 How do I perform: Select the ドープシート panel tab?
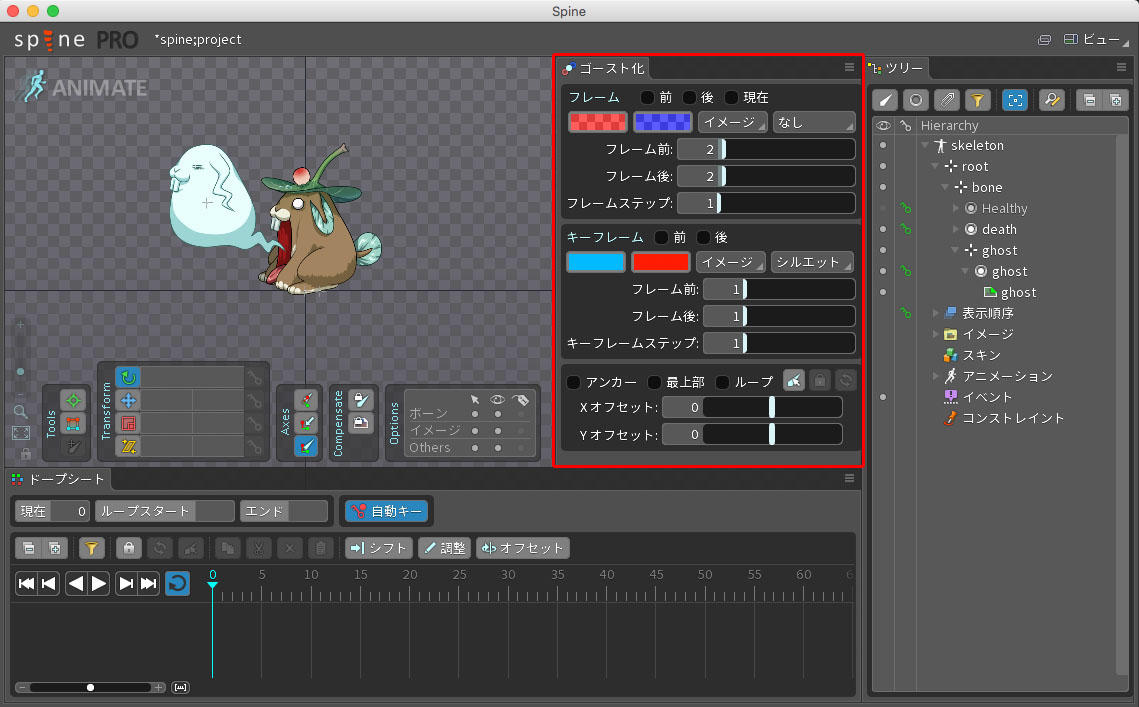tap(59, 479)
